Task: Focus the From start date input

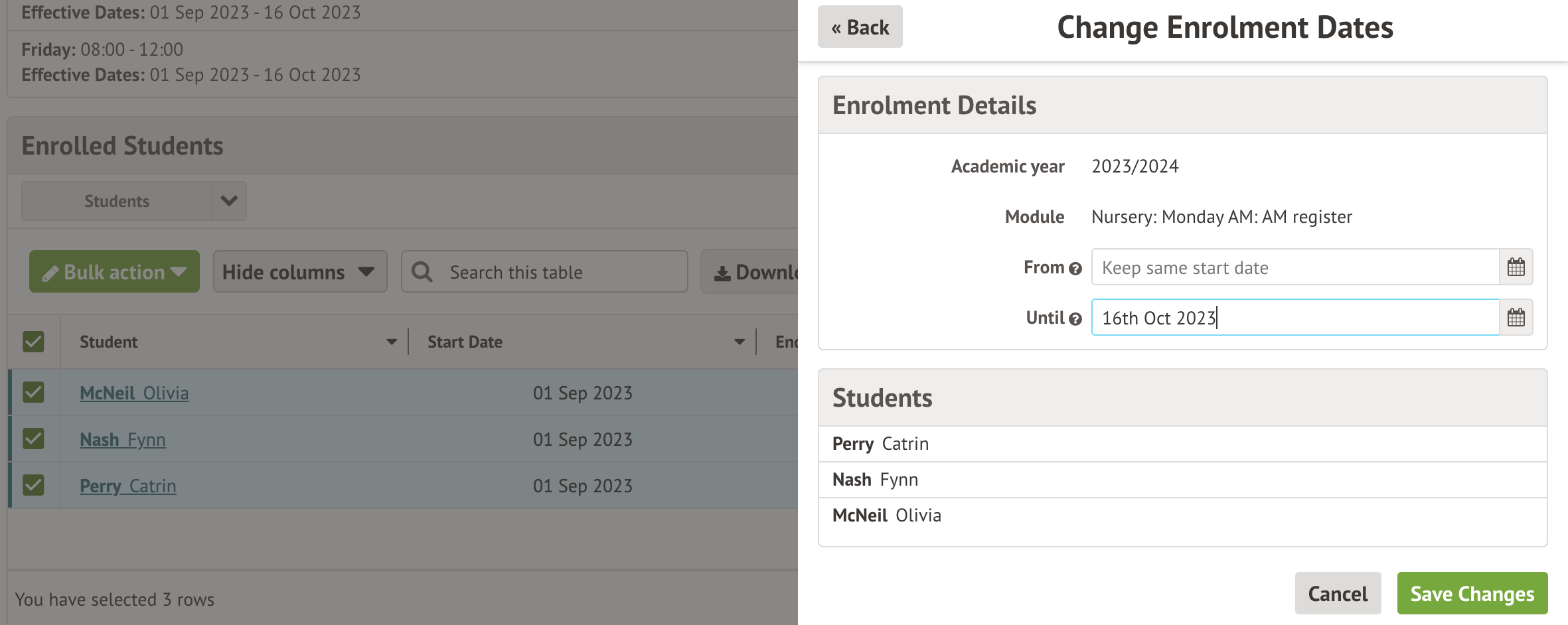Action: point(1294,267)
